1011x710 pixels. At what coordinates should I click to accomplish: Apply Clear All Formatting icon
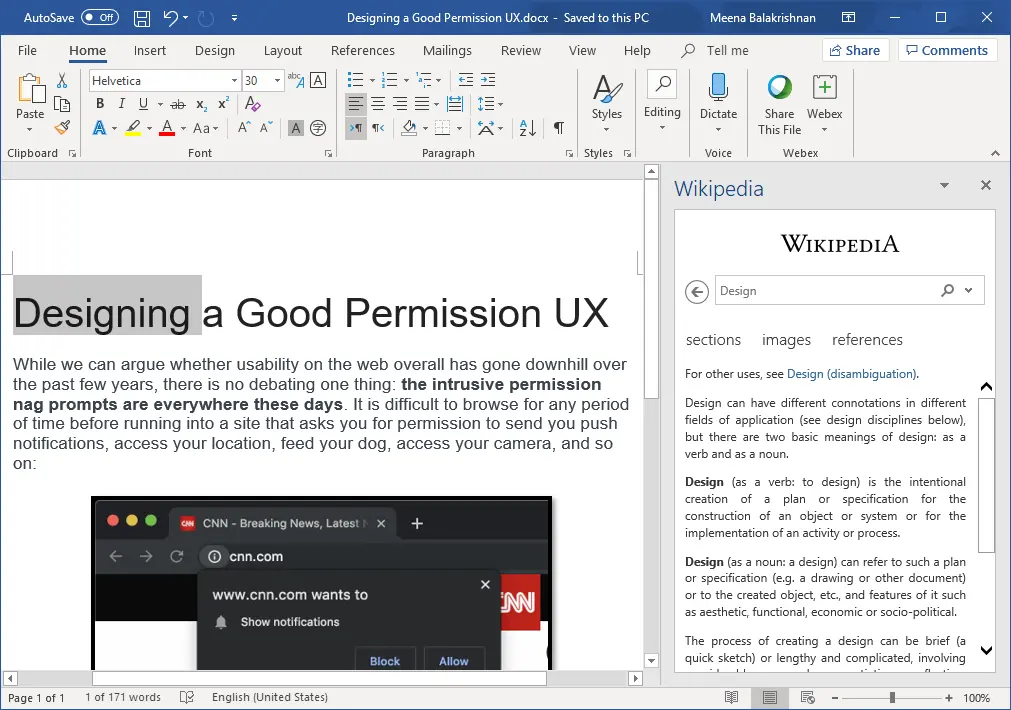[253, 104]
